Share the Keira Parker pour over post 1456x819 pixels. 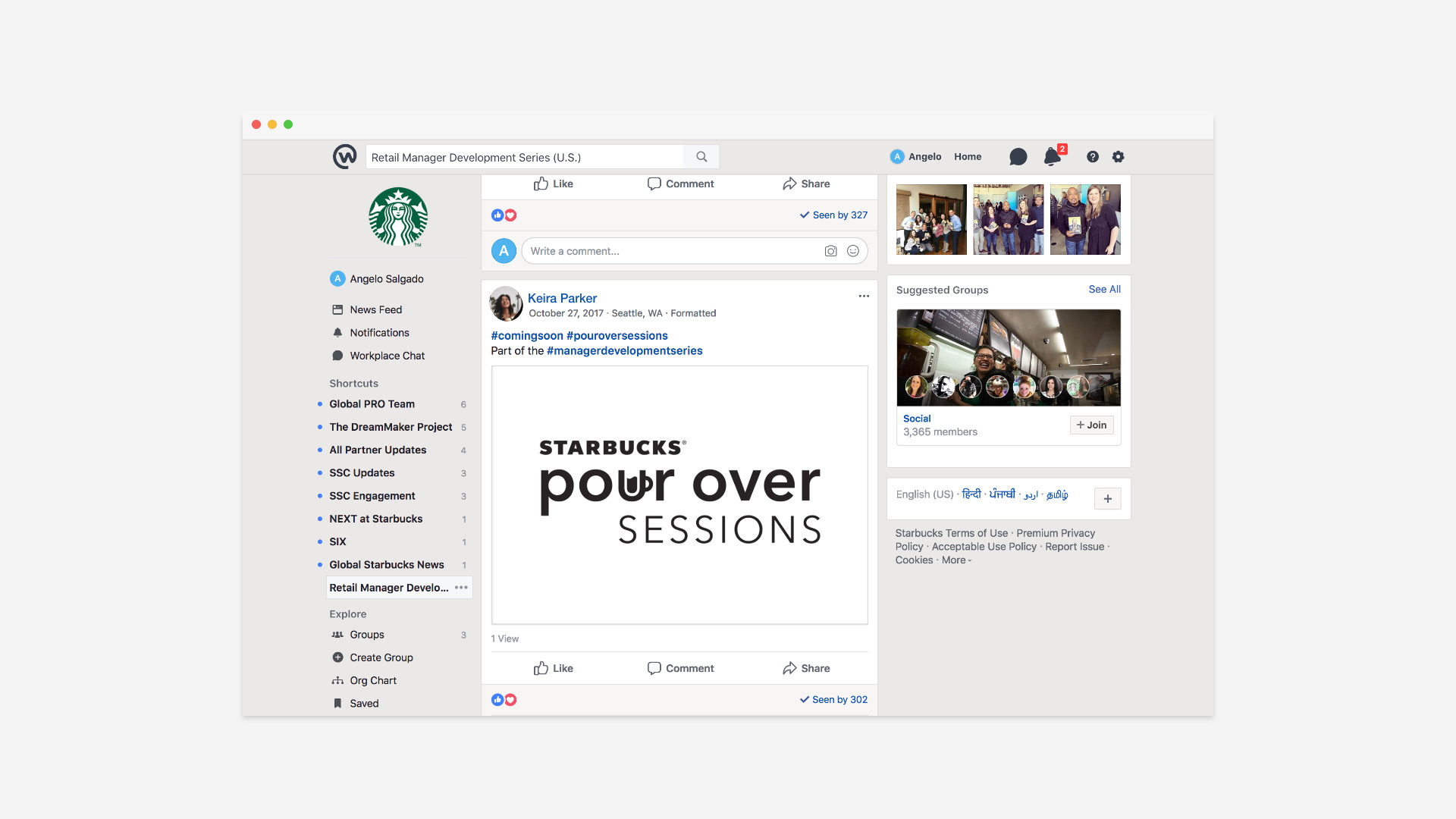click(806, 669)
